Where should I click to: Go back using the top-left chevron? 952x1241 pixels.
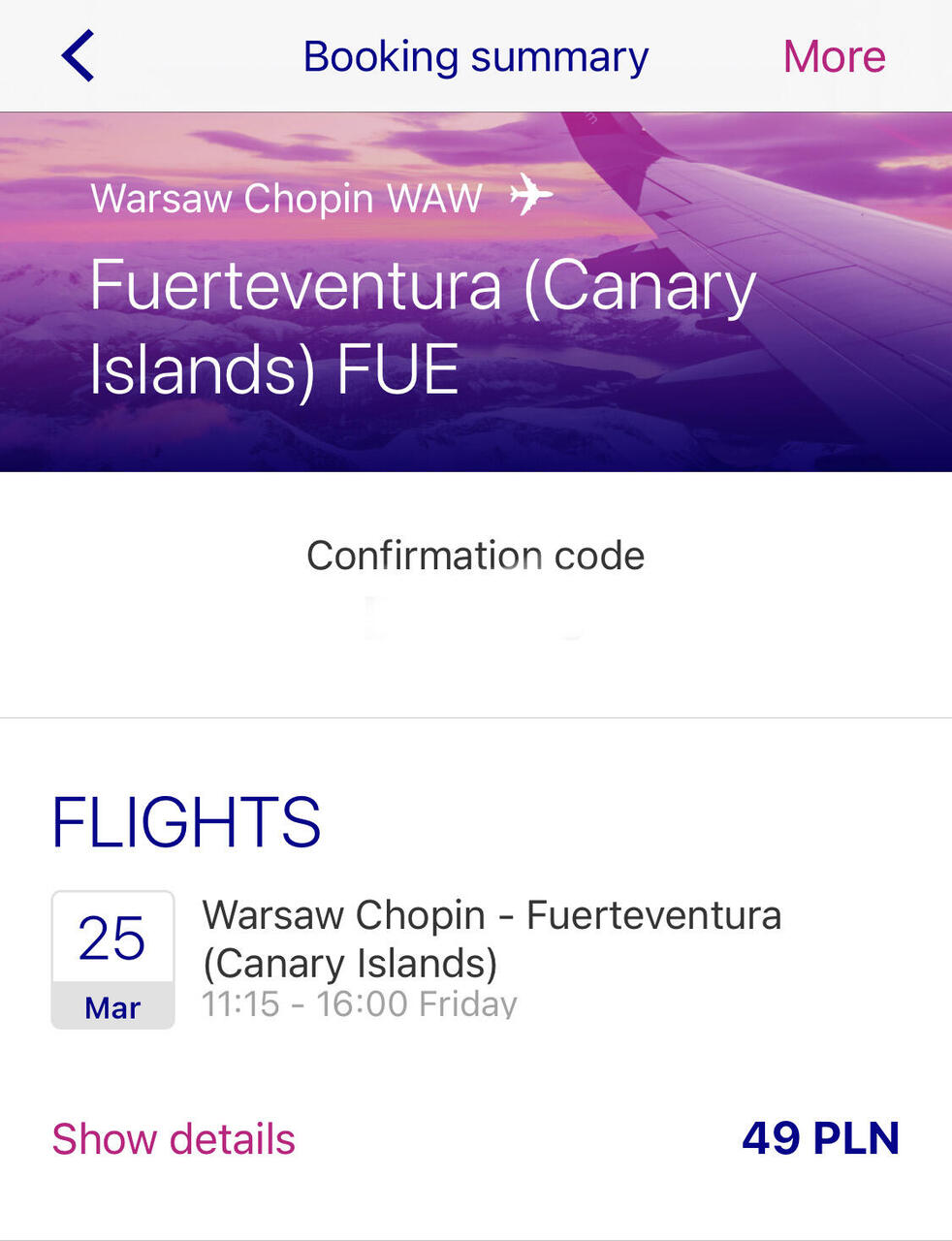click(78, 55)
